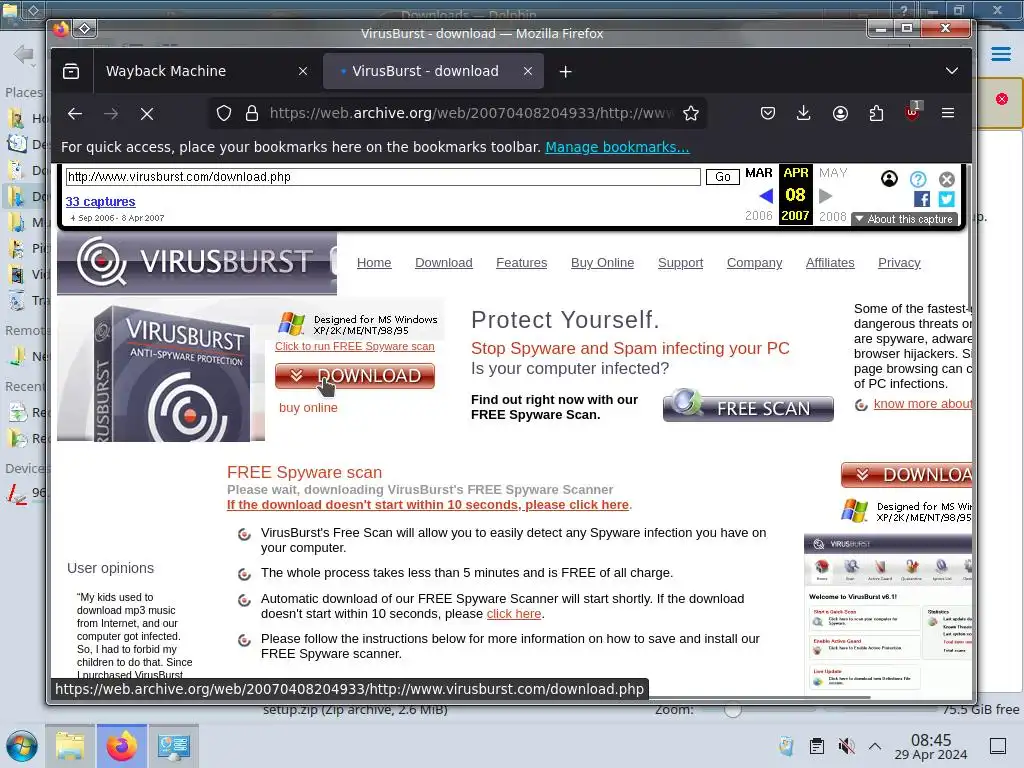The width and height of the screenshot is (1024, 768).
Task: Open the Download nav link
Action: click(x=444, y=263)
